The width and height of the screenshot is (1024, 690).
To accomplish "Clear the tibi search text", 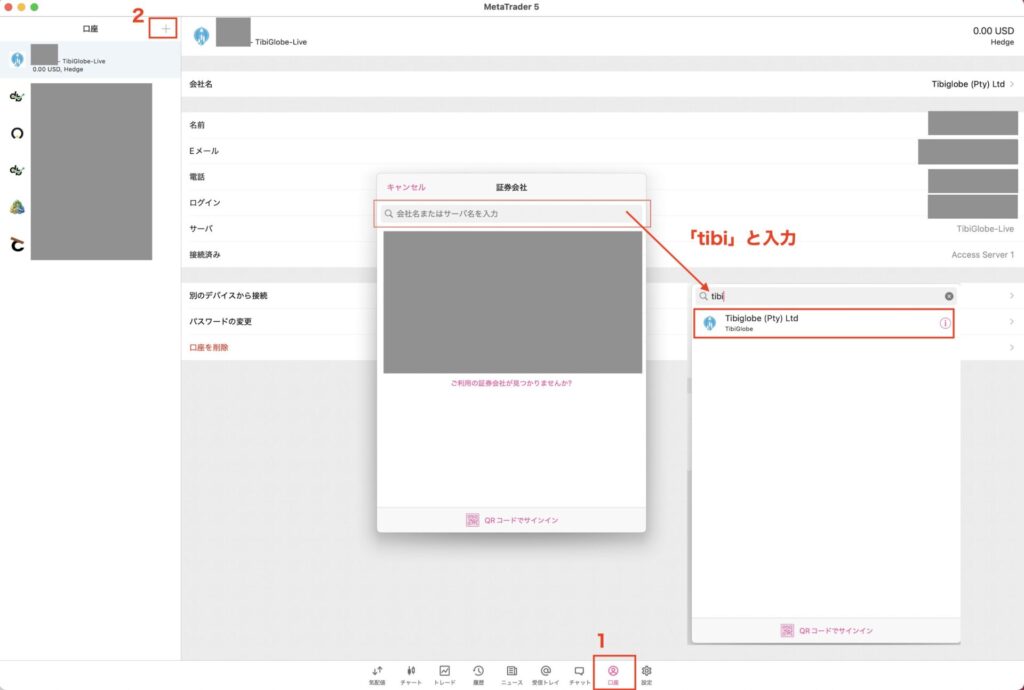I will coord(949,296).
